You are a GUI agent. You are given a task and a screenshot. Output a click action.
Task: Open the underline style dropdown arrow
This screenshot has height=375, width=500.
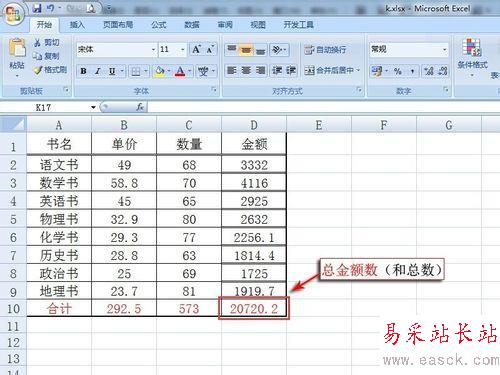122,71
